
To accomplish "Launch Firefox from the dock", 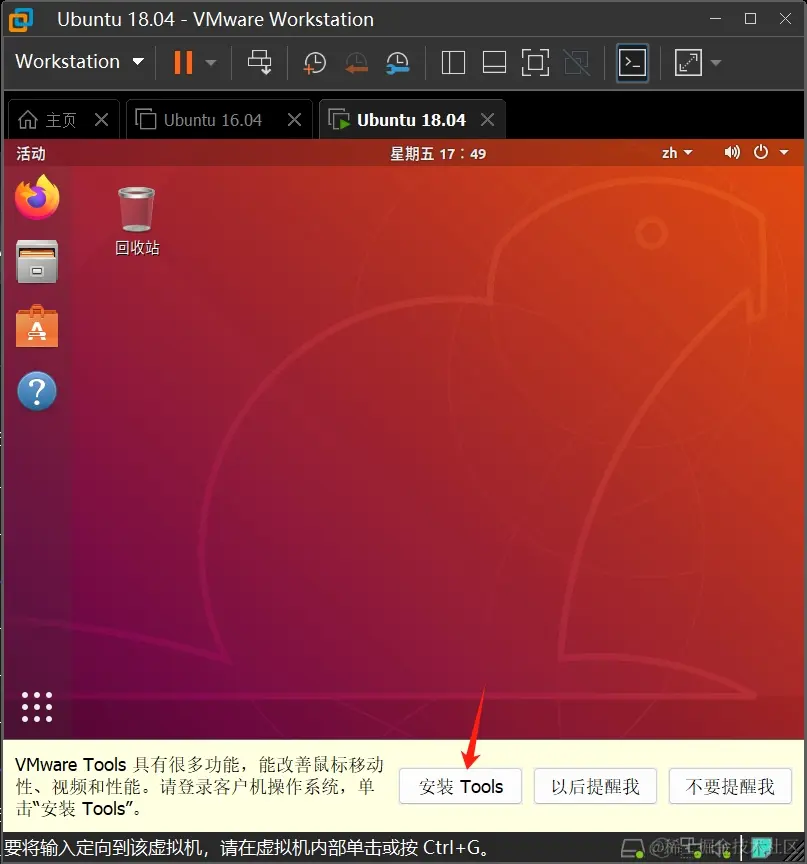I will pos(37,197).
